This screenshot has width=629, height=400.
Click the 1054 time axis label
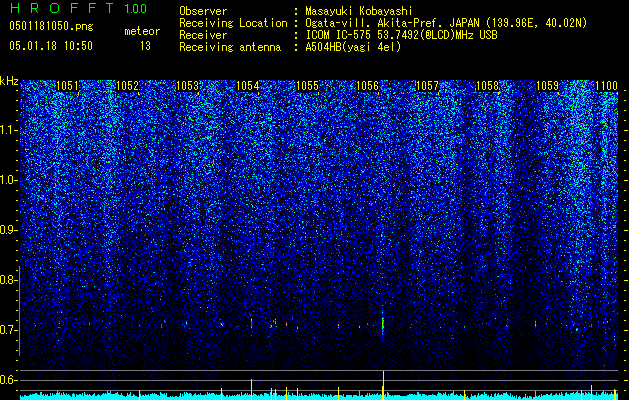click(x=248, y=86)
